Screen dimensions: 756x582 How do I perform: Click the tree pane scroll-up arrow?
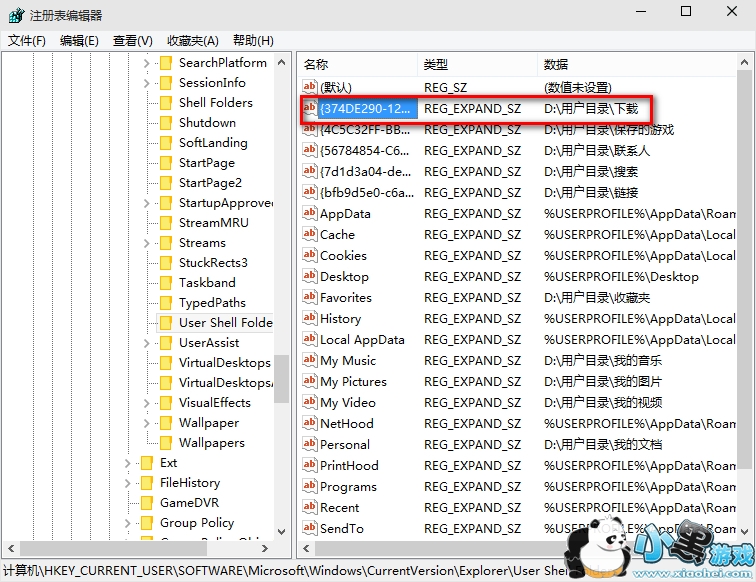point(282,62)
